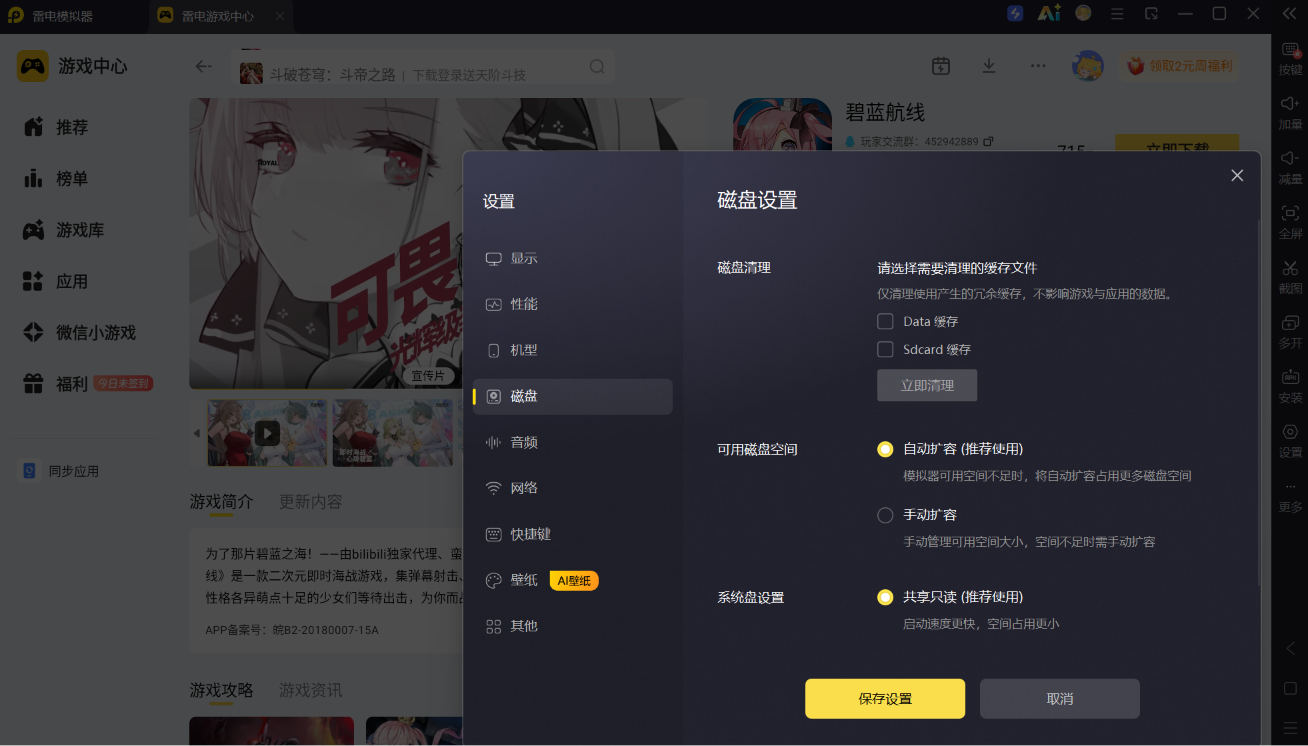
Task: Show 更多 tools in right sidebar
Action: pyautogui.click(x=1290, y=496)
